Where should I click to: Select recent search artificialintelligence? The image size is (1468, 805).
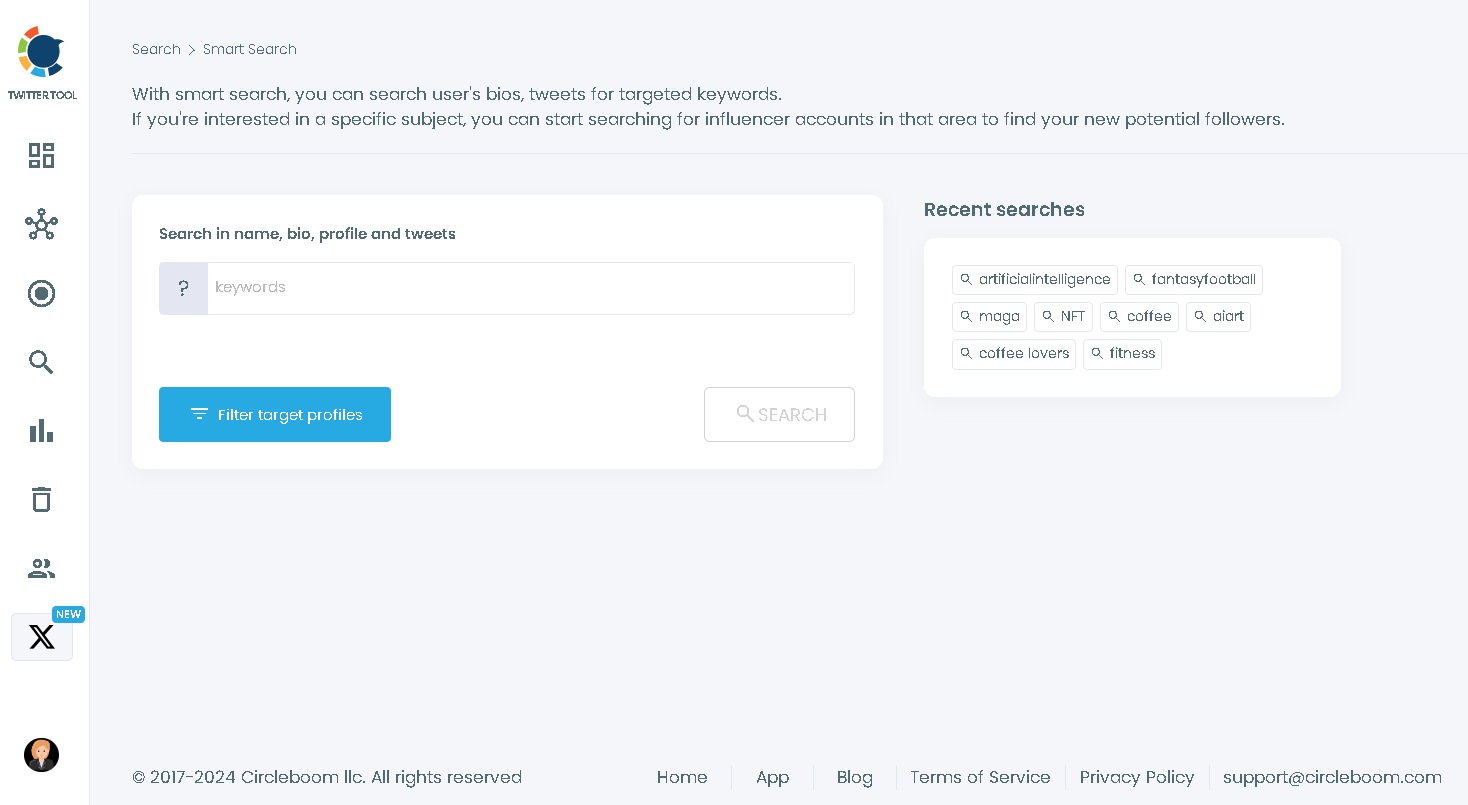click(x=1035, y=280)
